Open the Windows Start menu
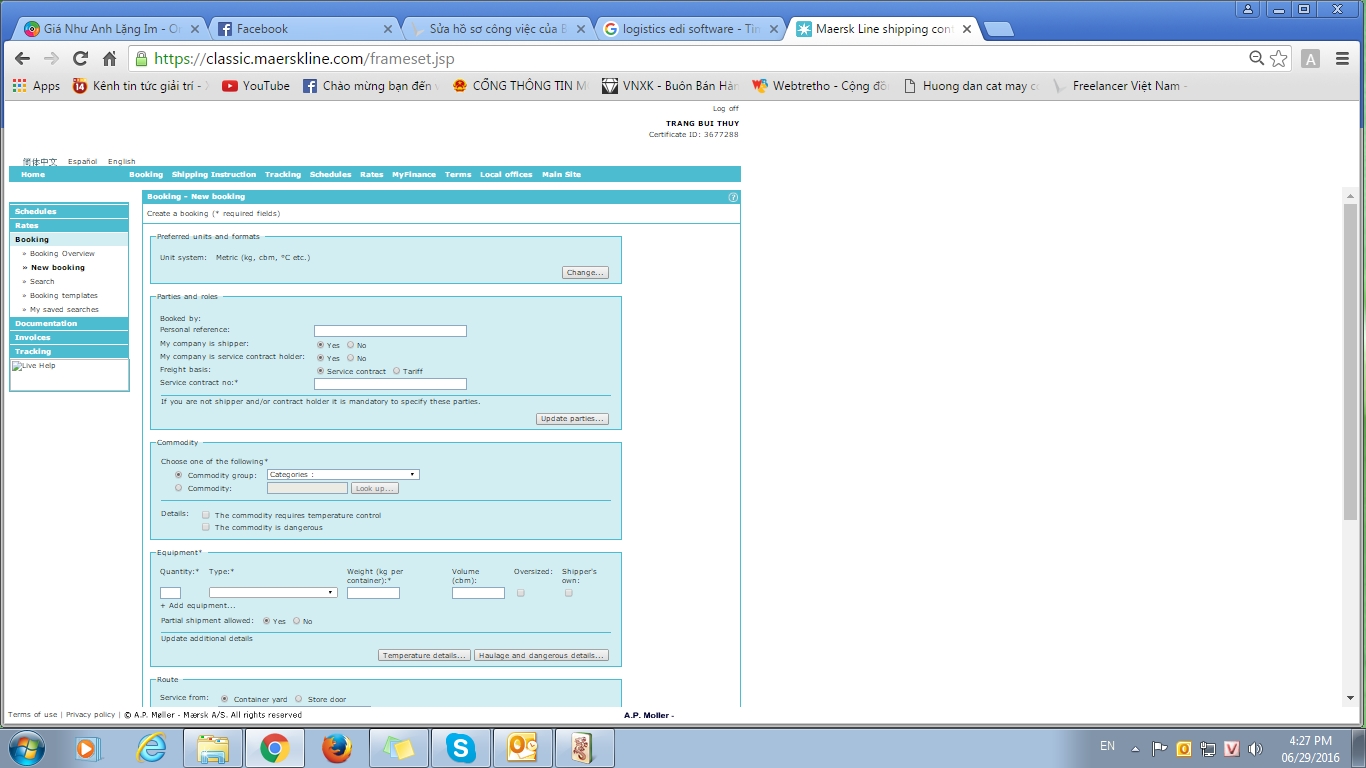1366x768 pixels. tap(26, 747)
